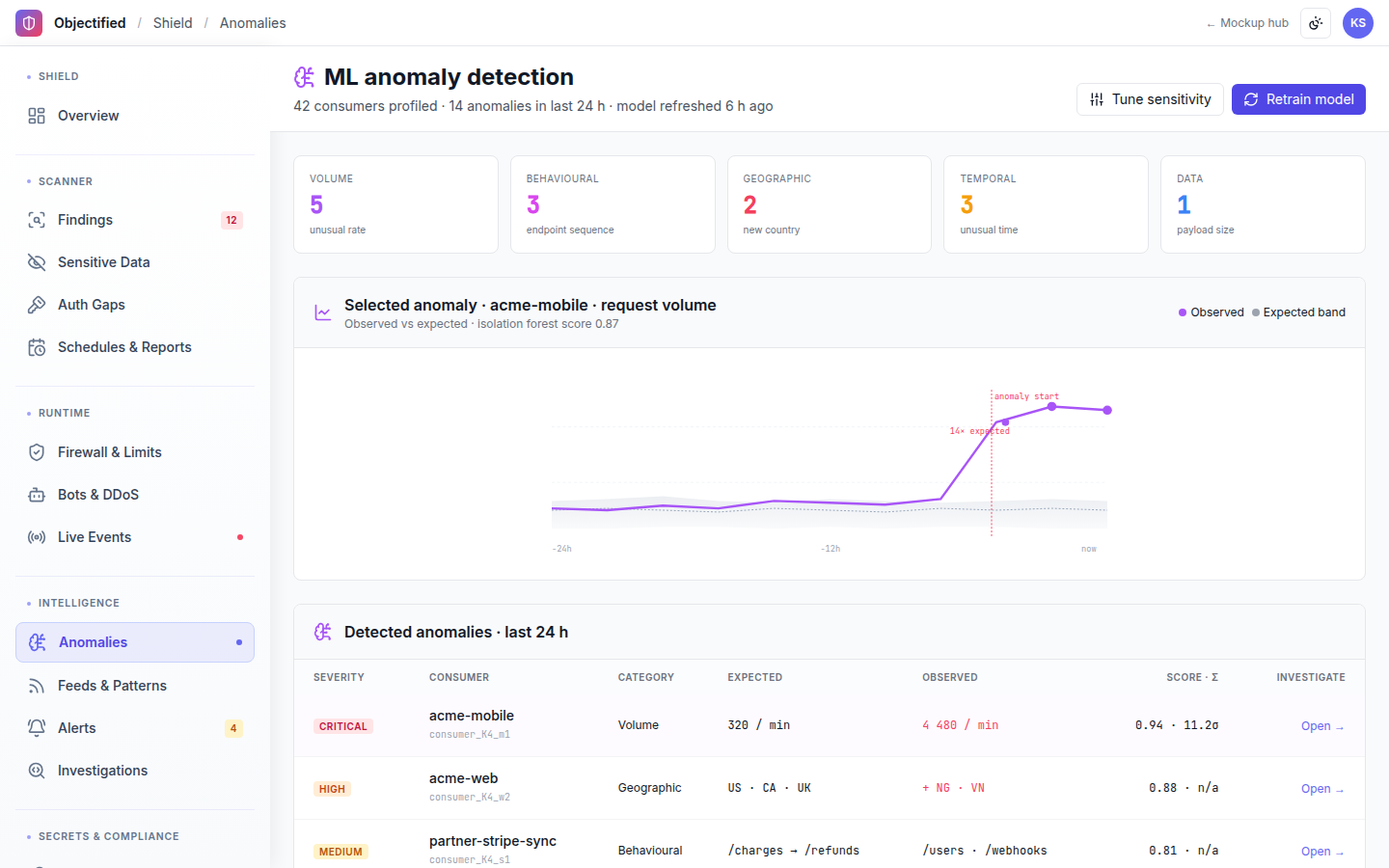The image size is (1389, 868).
Task: Click ML anomaly detection header brain icon
Action: point(304,77)
